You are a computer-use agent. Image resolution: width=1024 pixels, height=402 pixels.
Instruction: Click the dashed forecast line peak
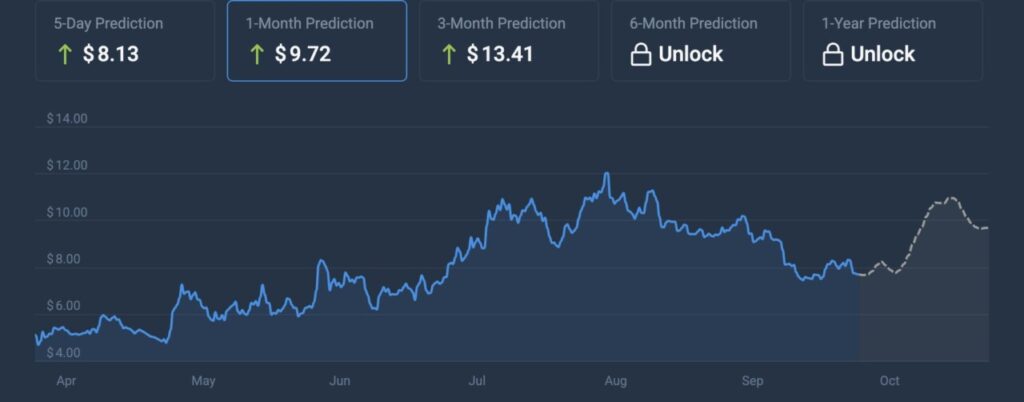coord(951,198)
